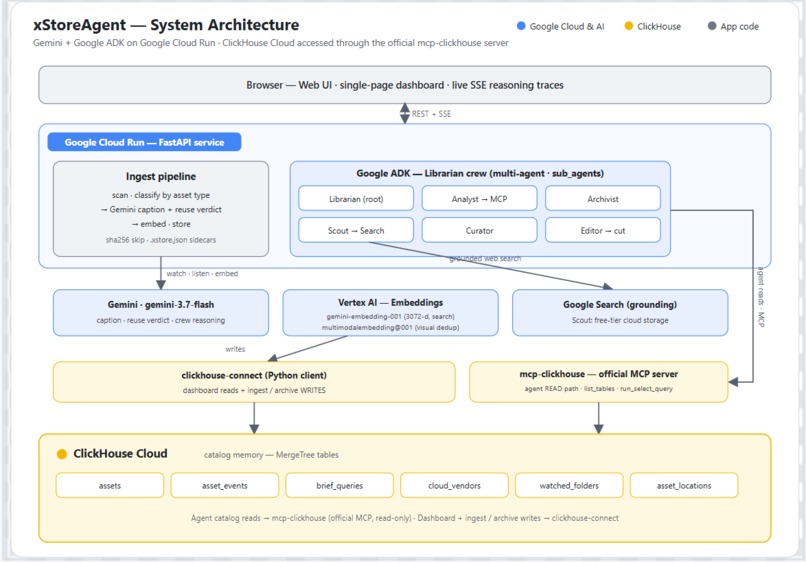Click the assets table box
806x562 pixels.
tap(109, 485)
